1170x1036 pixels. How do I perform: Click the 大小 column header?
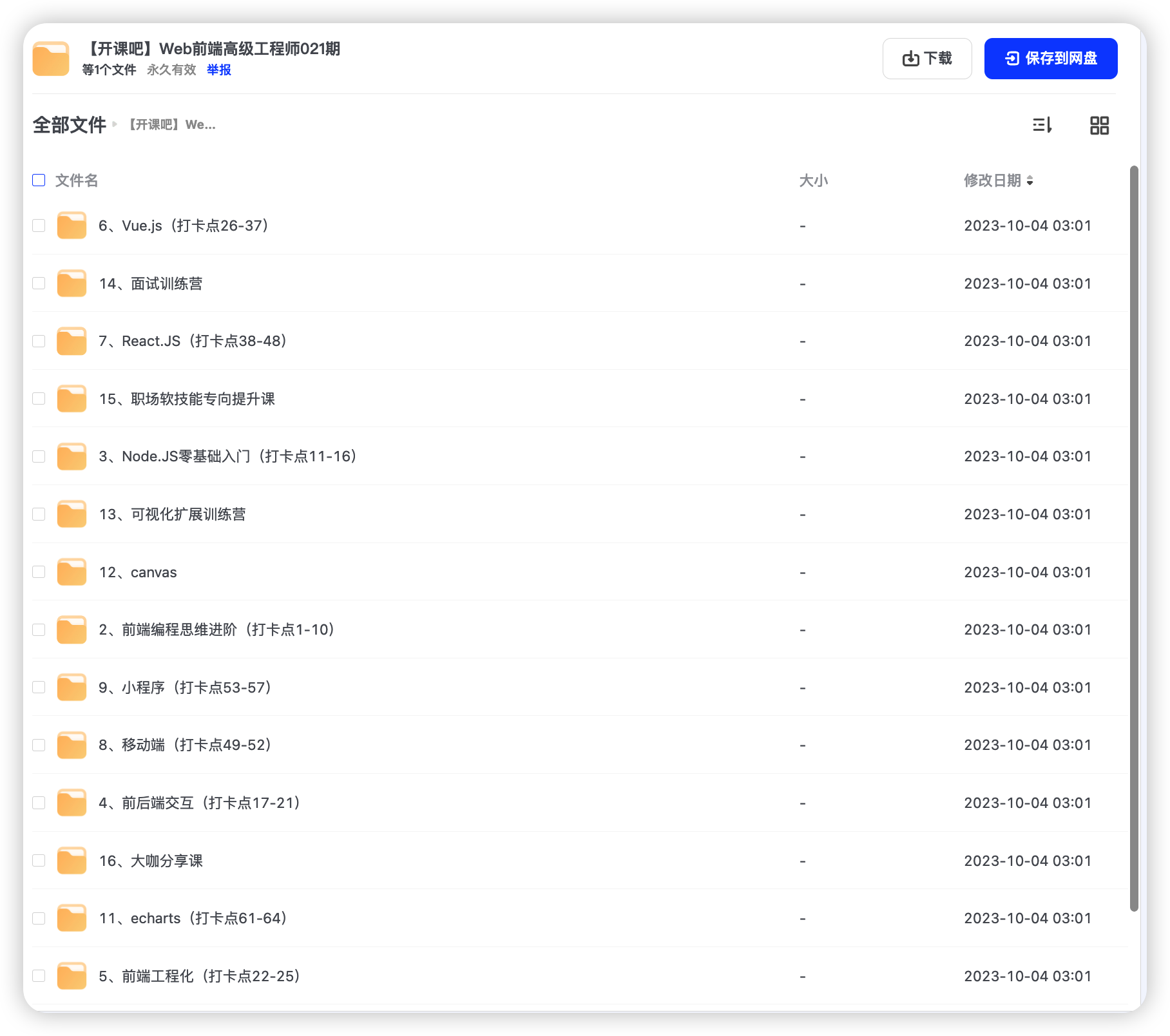click(x=813, y=180)
